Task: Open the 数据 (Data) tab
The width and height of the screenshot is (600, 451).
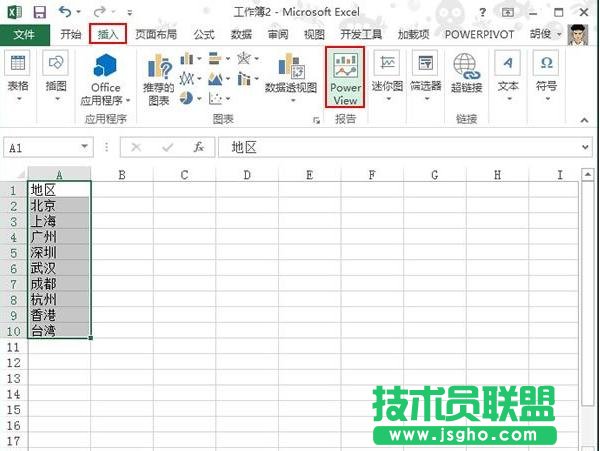Action: pyautogui.click(x=241, y=34)
